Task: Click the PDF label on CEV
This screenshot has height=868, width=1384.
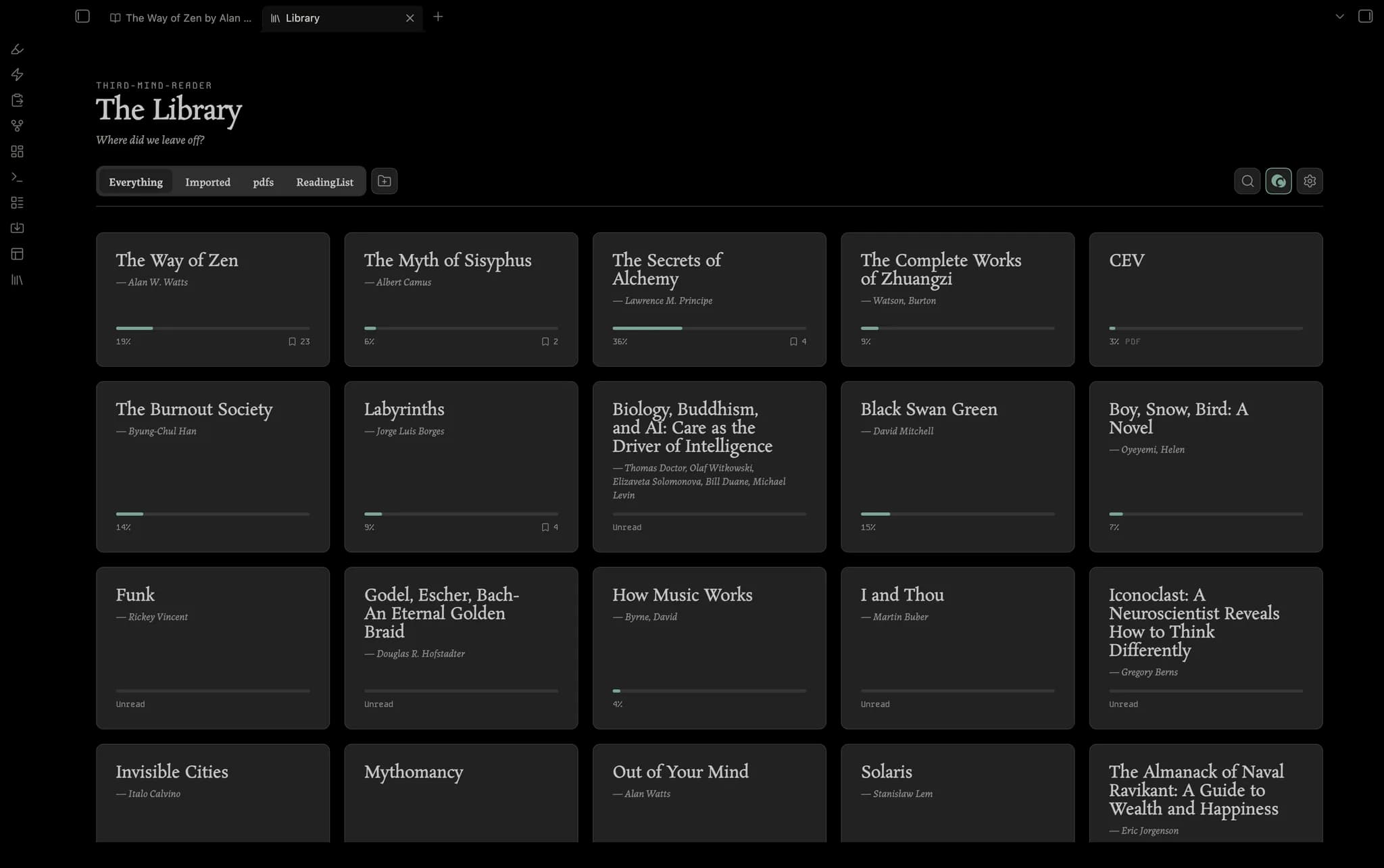Action: [1133, 342]
